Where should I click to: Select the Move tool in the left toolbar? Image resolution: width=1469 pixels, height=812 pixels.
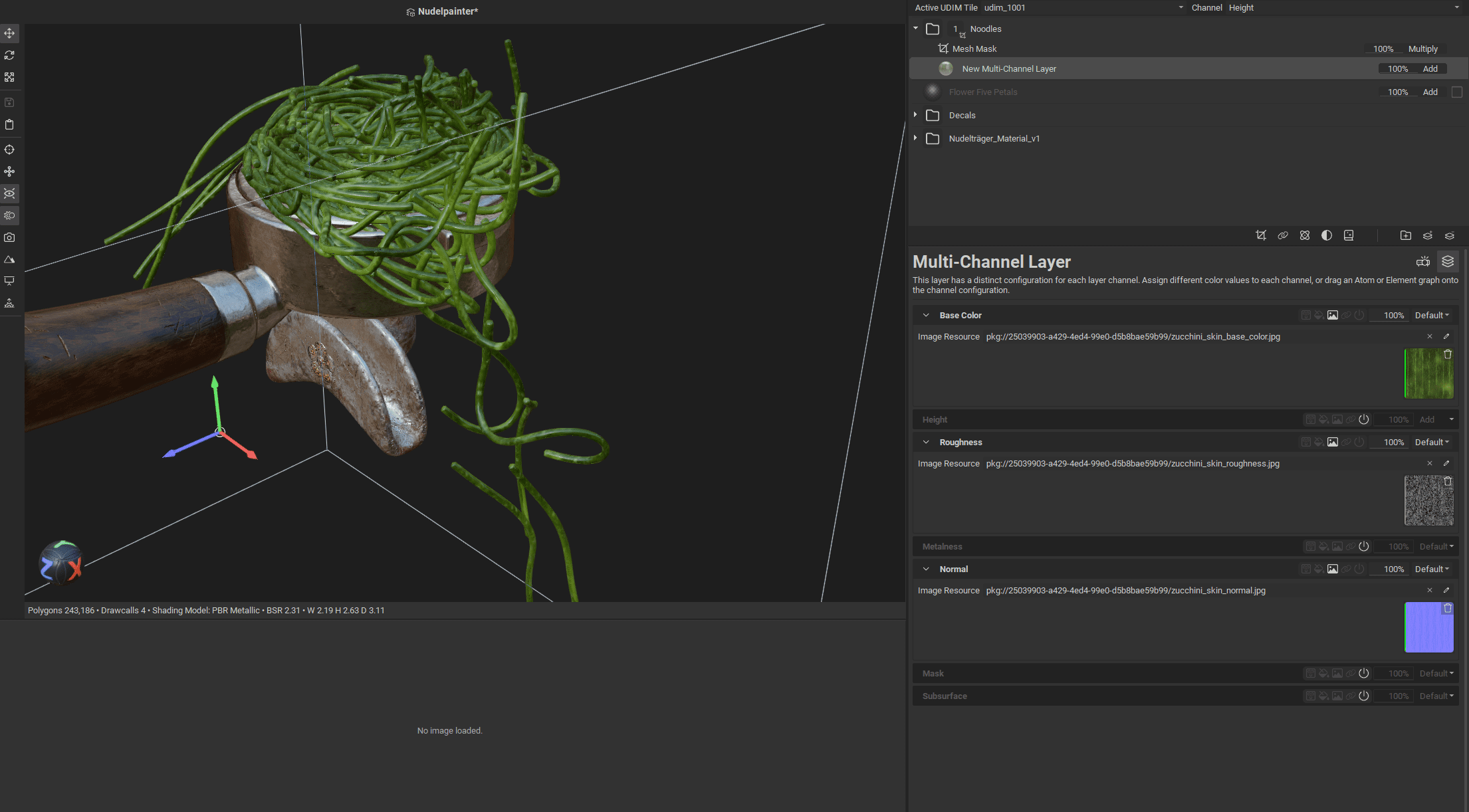(x=10, y=33)
